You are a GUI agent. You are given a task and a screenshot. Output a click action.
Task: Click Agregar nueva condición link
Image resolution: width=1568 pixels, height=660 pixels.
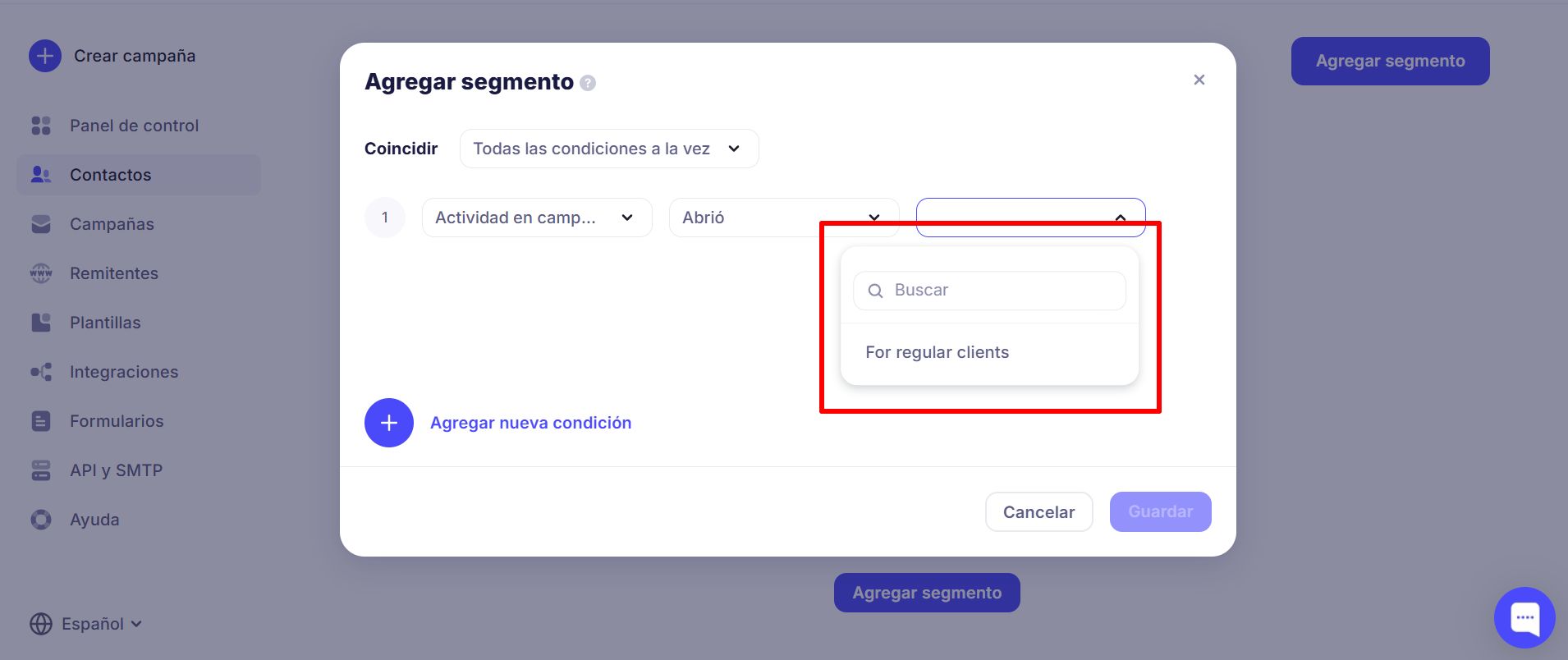click(x=530, y=422)
